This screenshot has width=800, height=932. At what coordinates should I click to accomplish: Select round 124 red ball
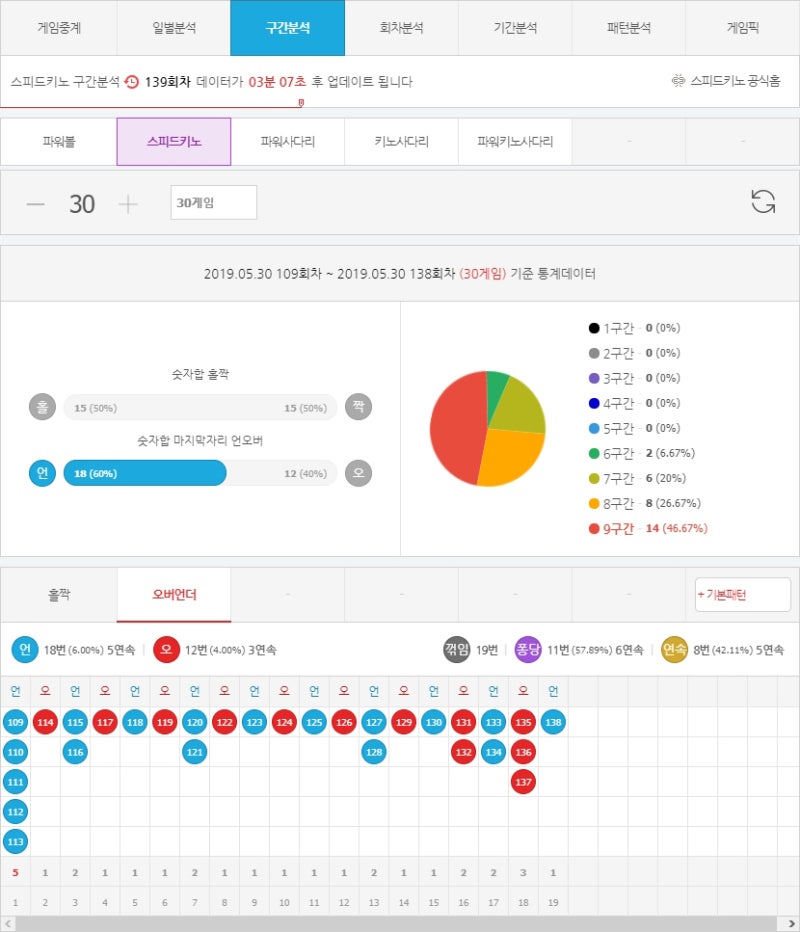(284, 722)
